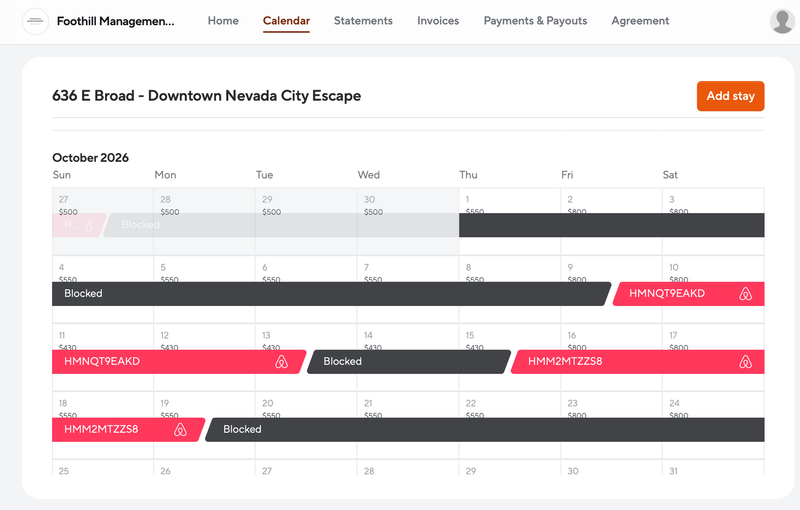Viewport: 800px width, 510px height.
Task: Open the Blocked bar starting October 4
Action: pos(332,294)
